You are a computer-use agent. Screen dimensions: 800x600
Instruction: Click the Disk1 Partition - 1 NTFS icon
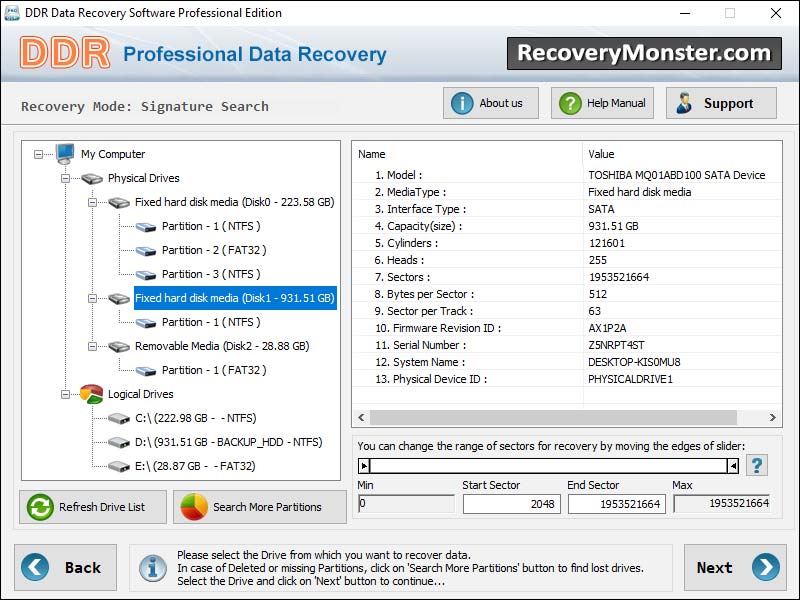146,322
